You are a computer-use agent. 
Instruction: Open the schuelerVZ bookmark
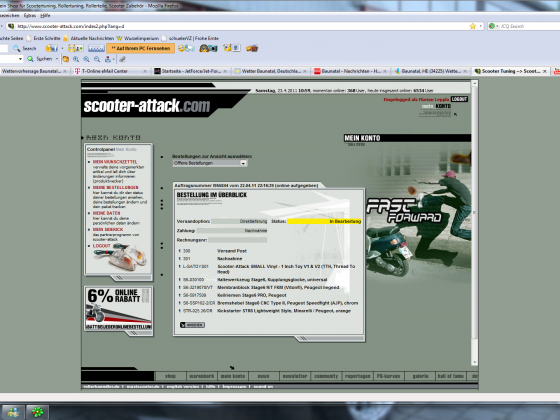click(x=190, y=38)
